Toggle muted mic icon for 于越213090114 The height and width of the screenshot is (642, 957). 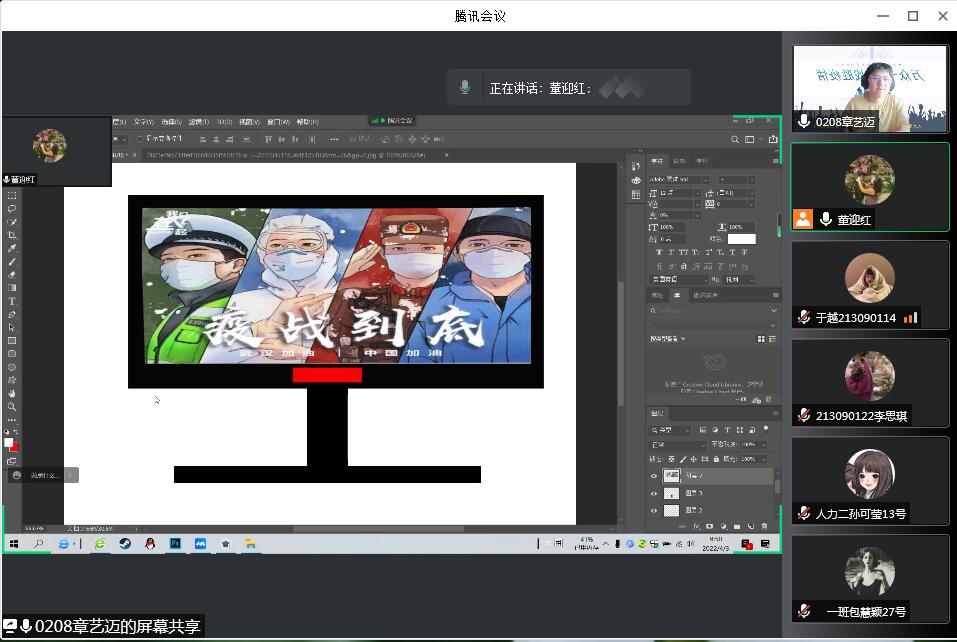pos(804,317)
